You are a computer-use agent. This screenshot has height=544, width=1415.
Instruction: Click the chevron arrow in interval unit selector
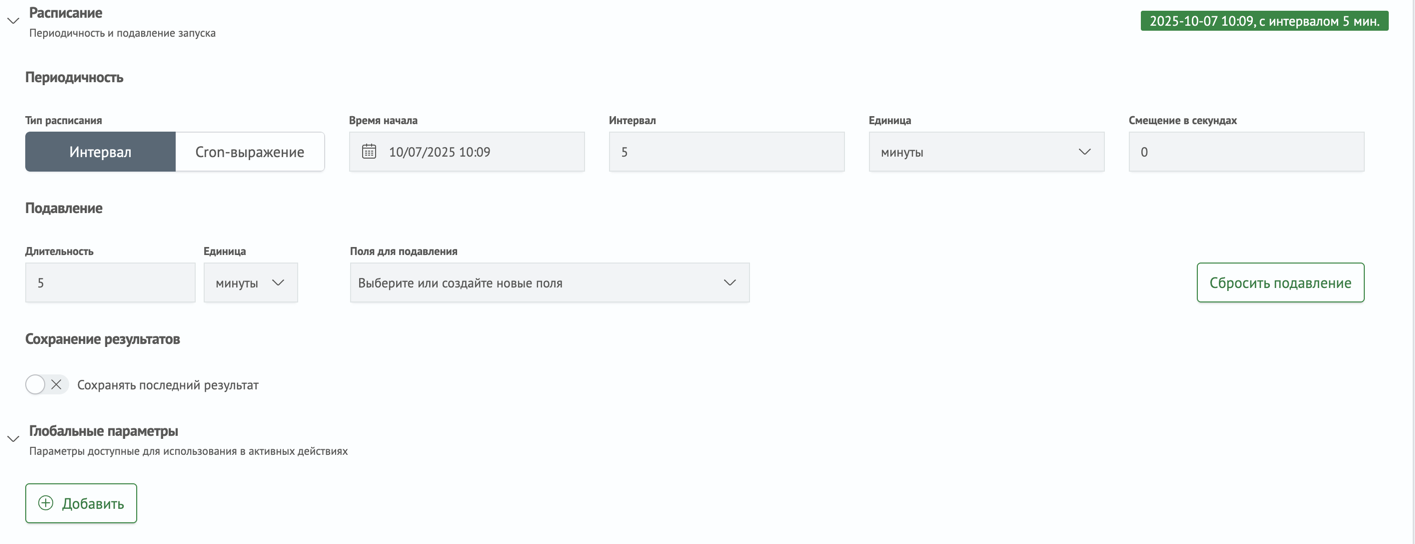coord(1084,152)
